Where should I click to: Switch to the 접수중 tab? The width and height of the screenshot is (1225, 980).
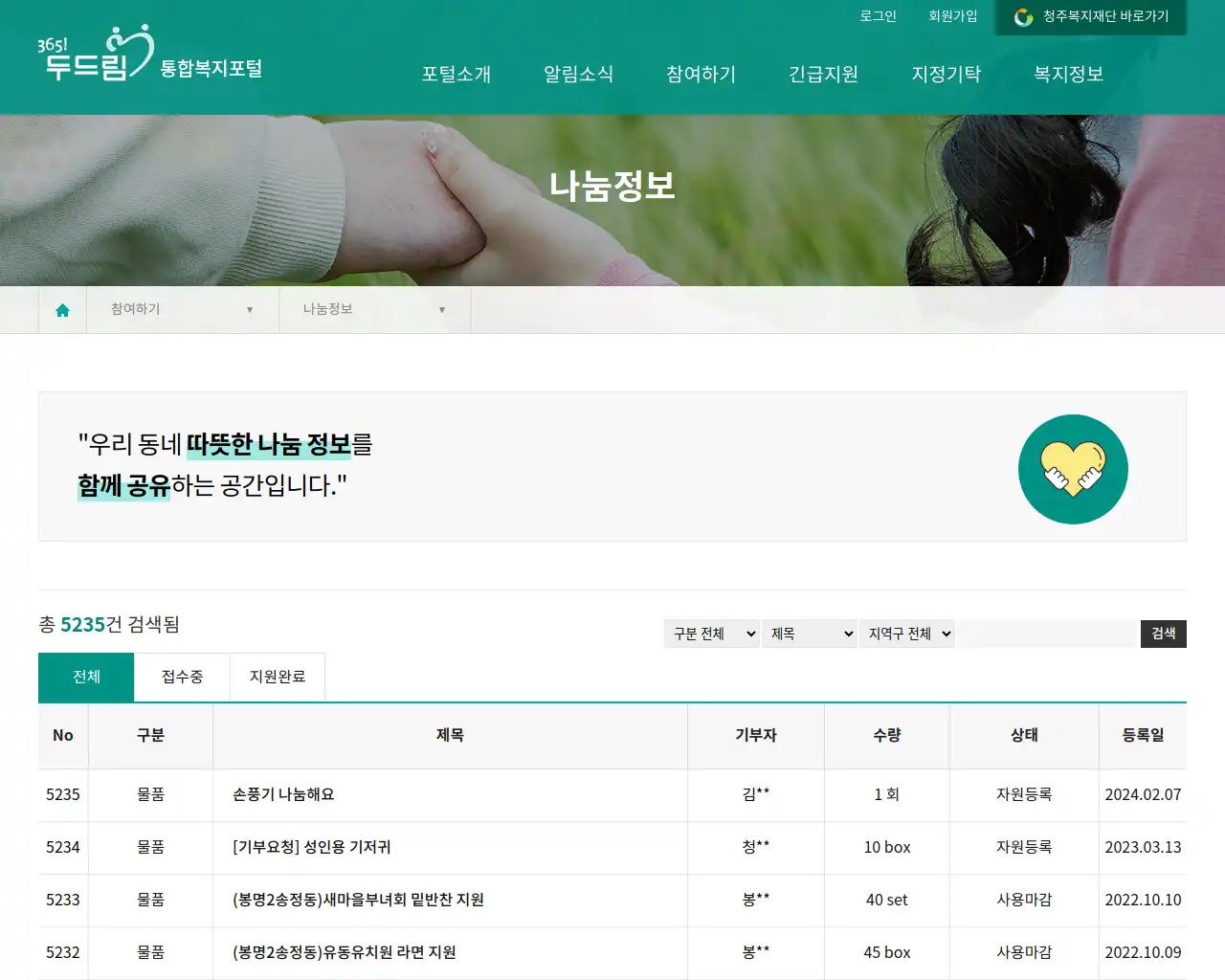click(x=181, y=677)
